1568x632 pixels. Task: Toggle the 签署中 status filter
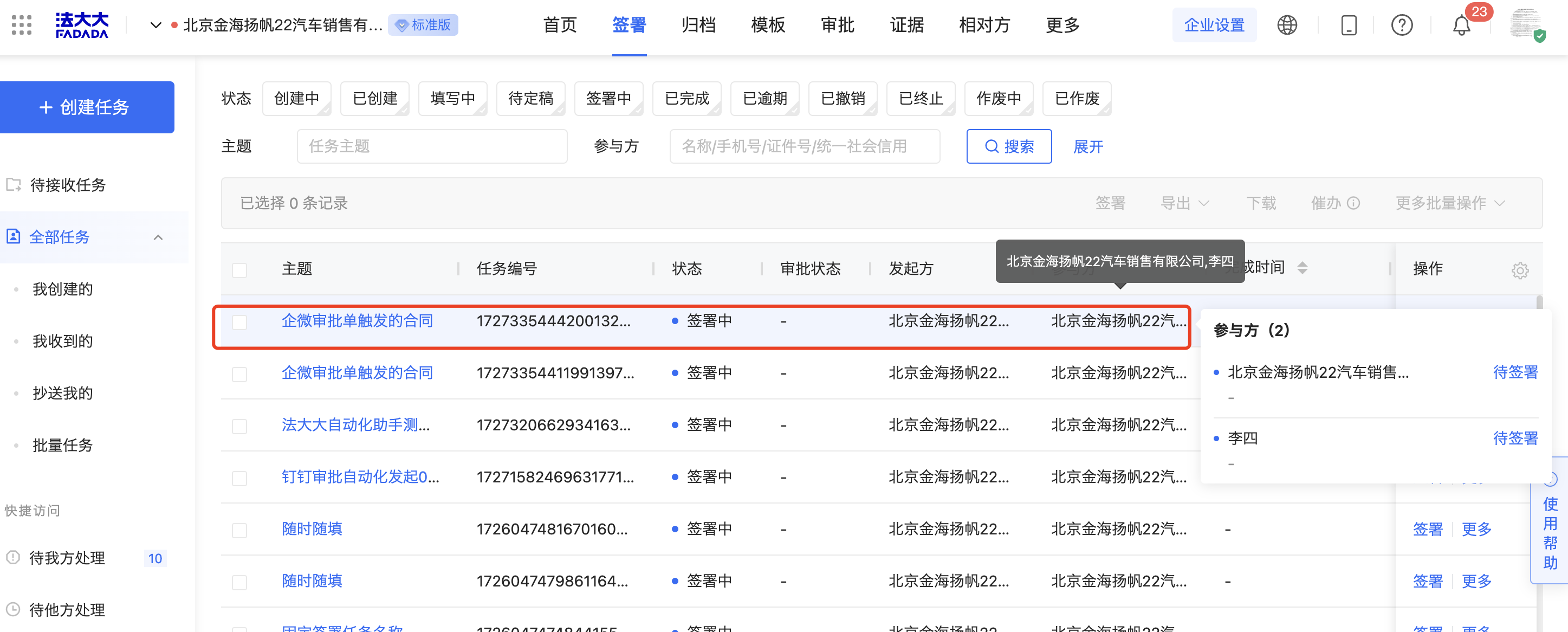point(608,99)
